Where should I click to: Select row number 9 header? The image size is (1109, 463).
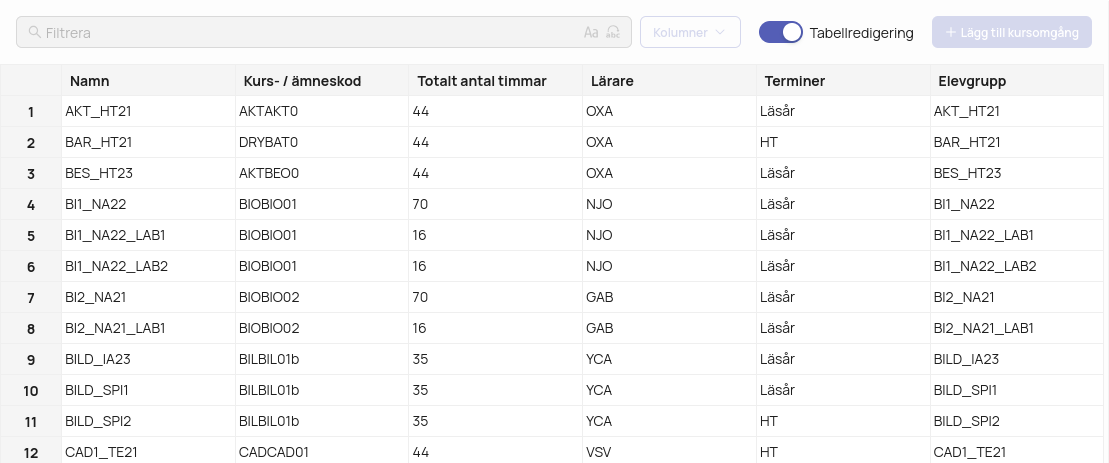click(31, 360)
